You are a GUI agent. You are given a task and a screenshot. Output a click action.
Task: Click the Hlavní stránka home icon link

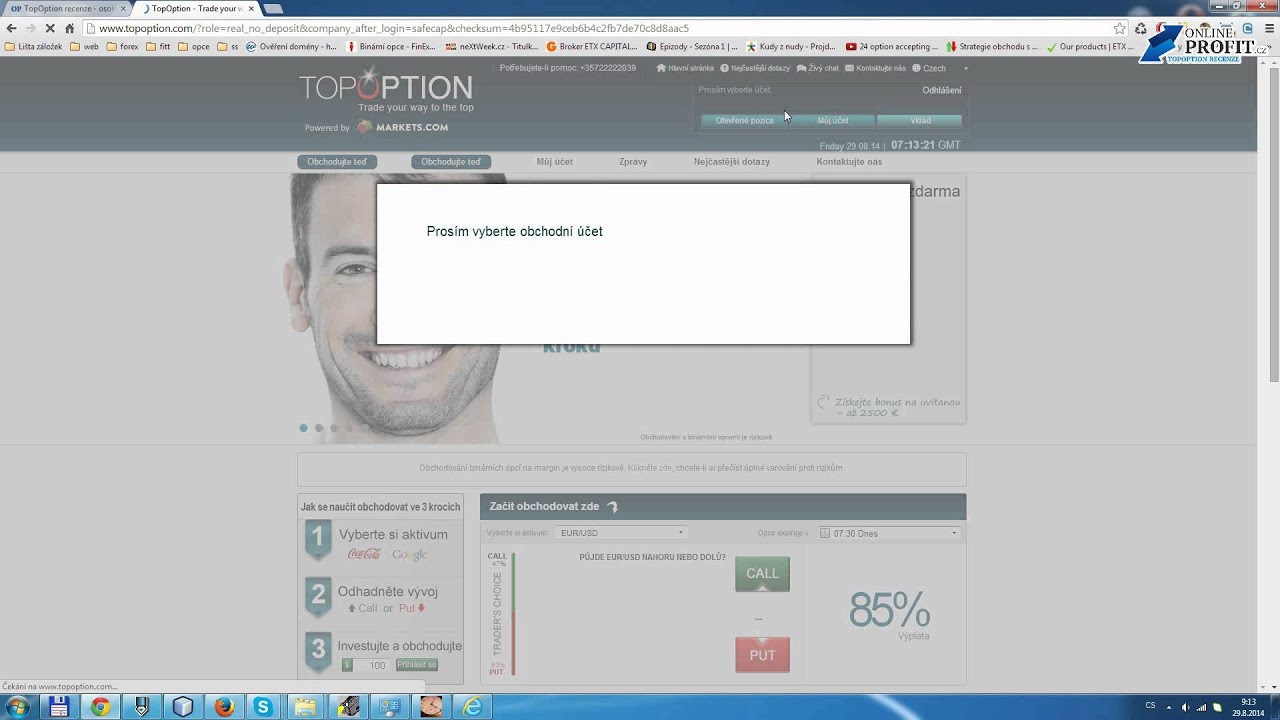click(685, 68)
